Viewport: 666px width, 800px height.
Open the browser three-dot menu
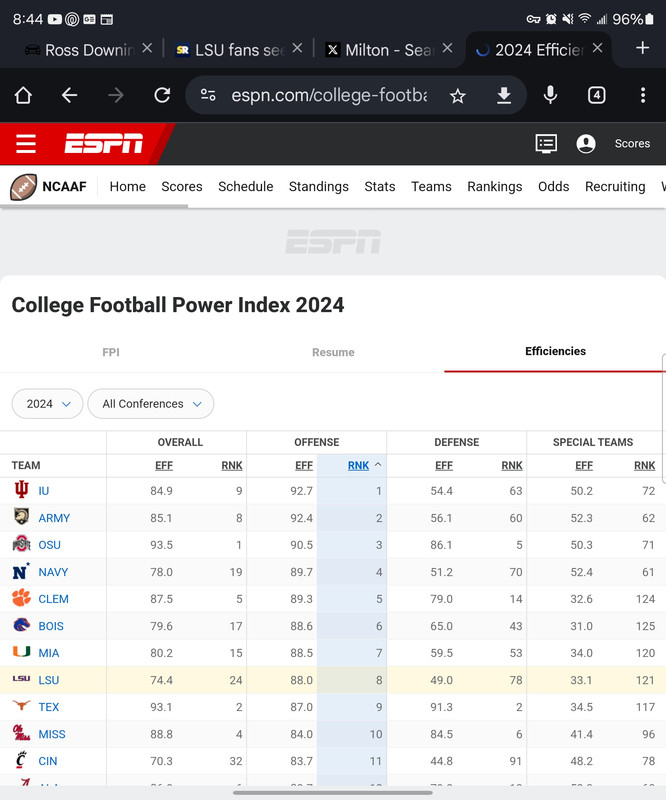point(643,95)
